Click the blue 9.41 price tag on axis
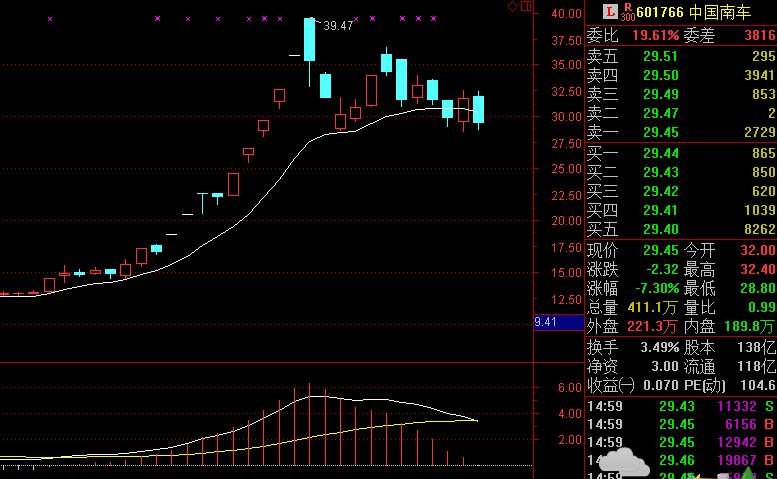The image size is (777, 479). [x=559, y=322]
